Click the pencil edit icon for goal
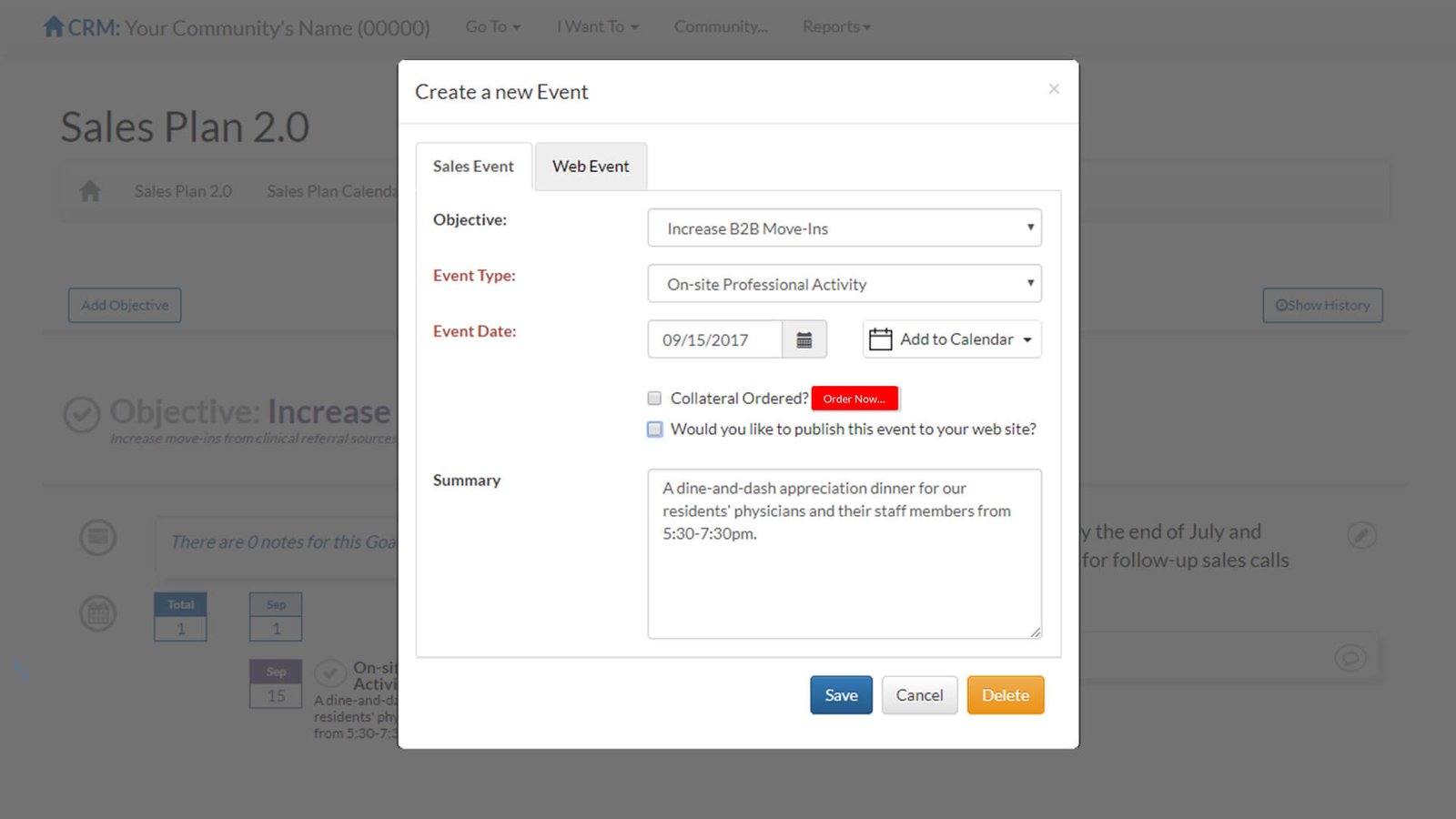Image resolution: width=1456 pixels, height=819 pixels. 1360,535
